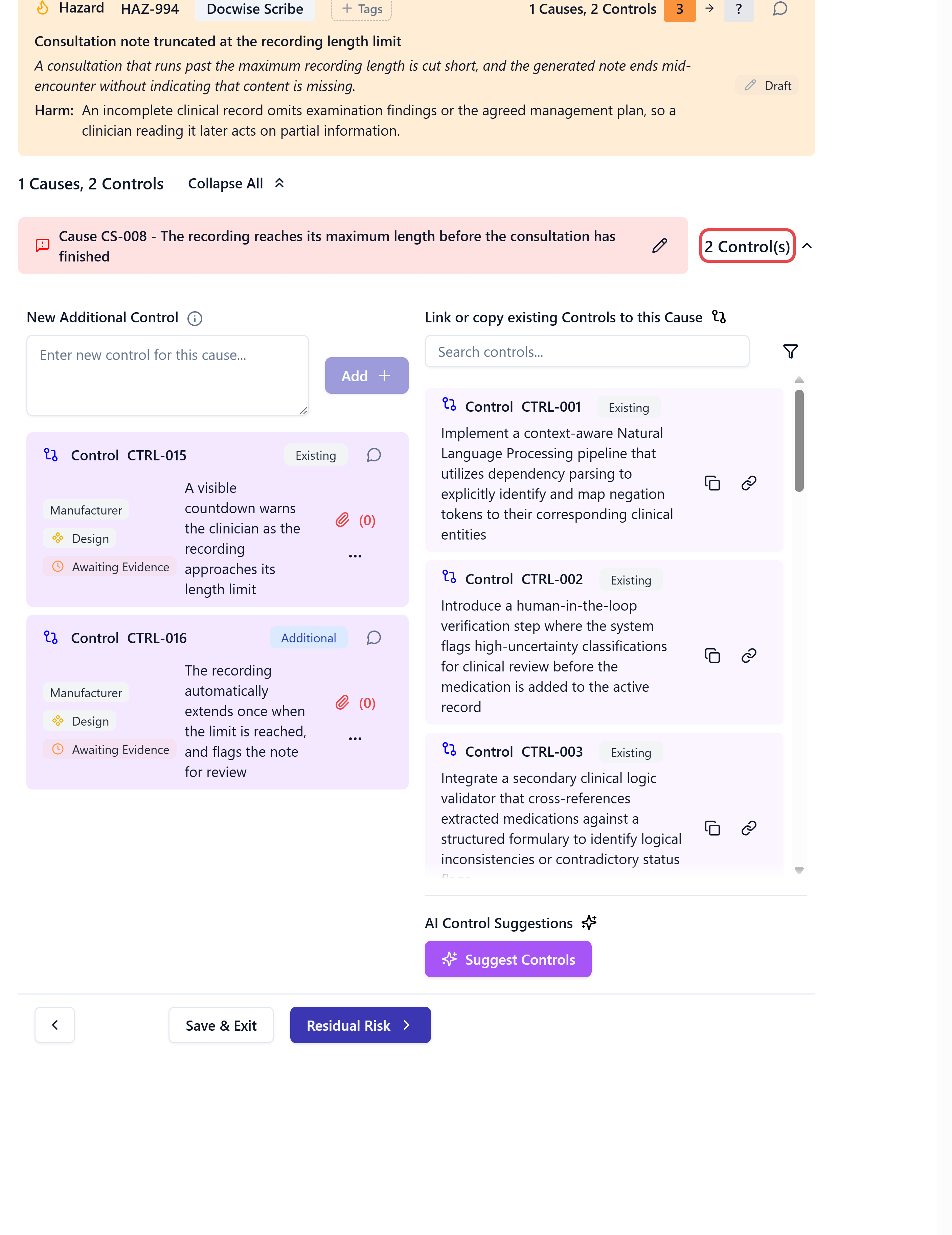This screenshot has height=1235, width=952.
Task: Collapse the 2 Control(s) section chevron
Action: click(807, 246)
